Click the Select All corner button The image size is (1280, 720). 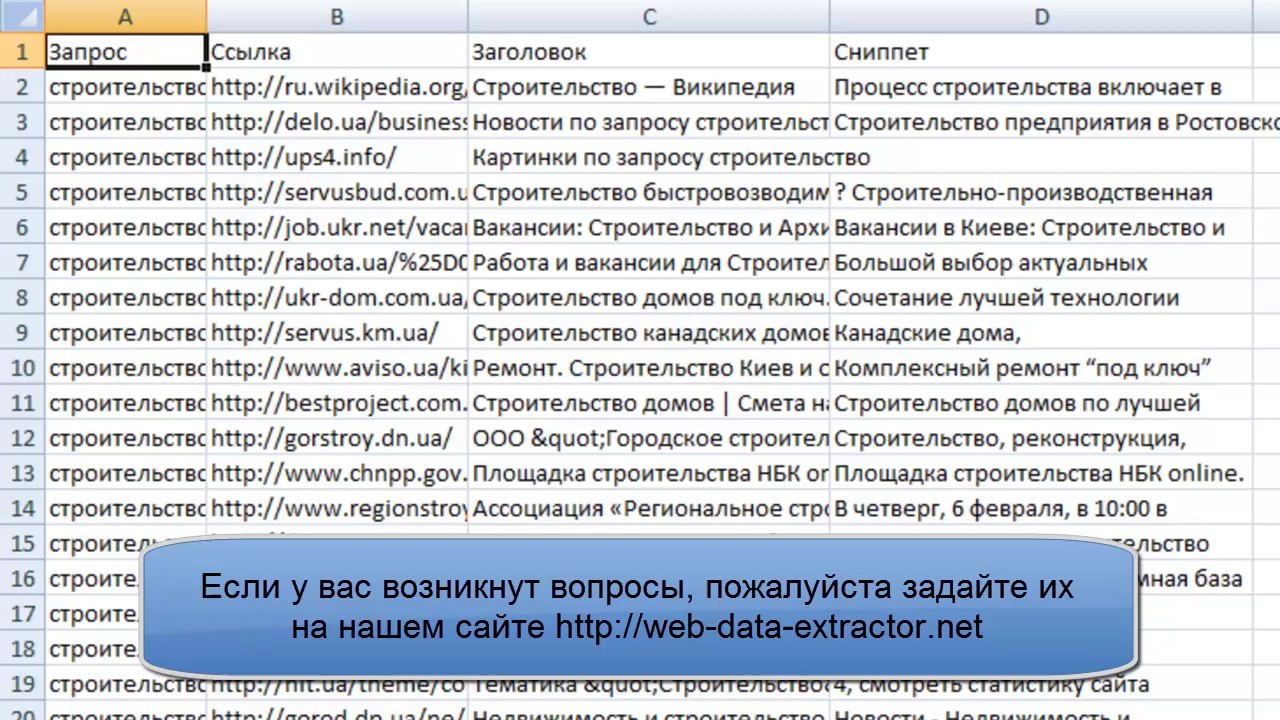[x=22, y=16]
